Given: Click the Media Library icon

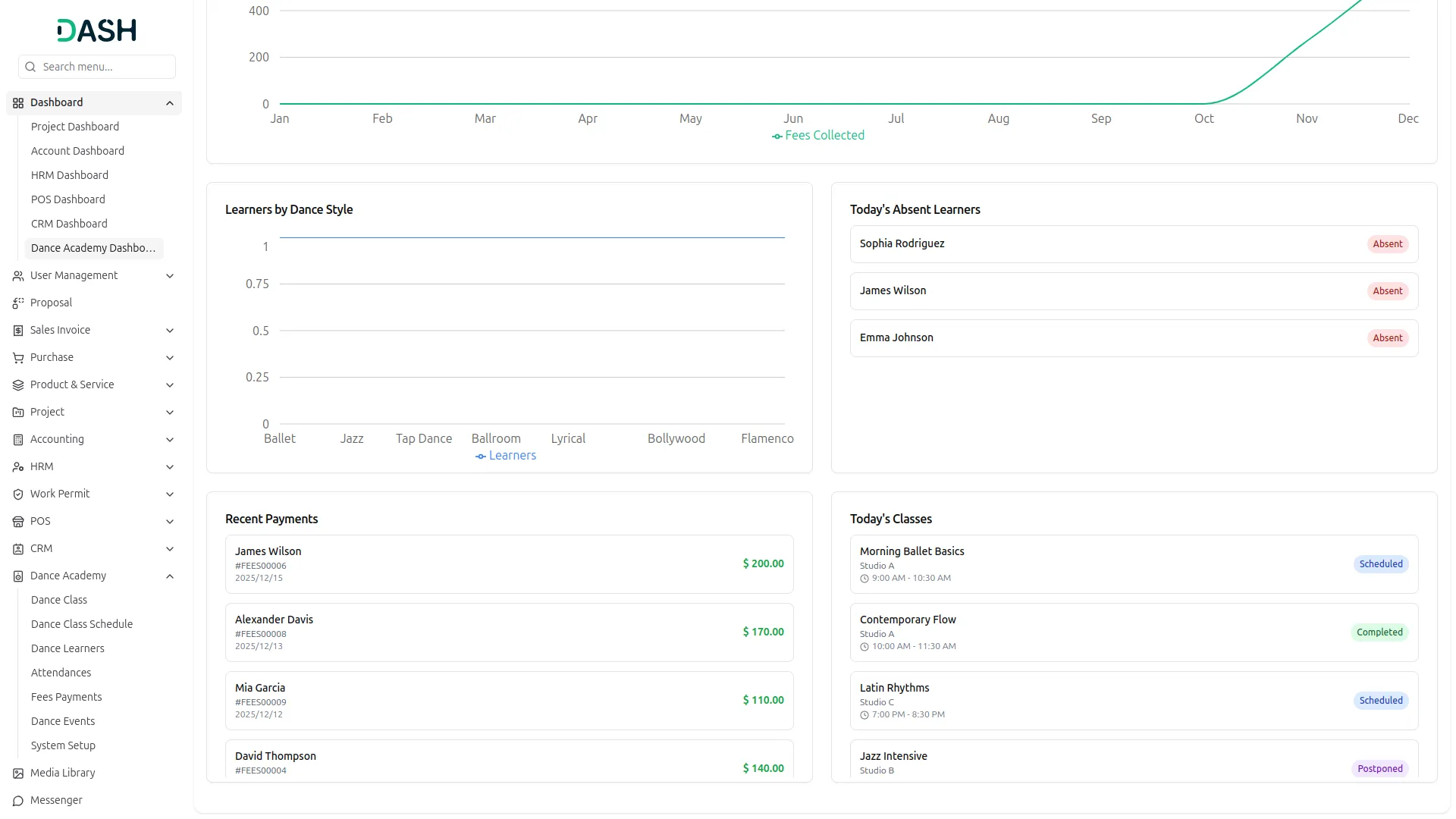Looking at the screenshot, I should coord(18,773).
